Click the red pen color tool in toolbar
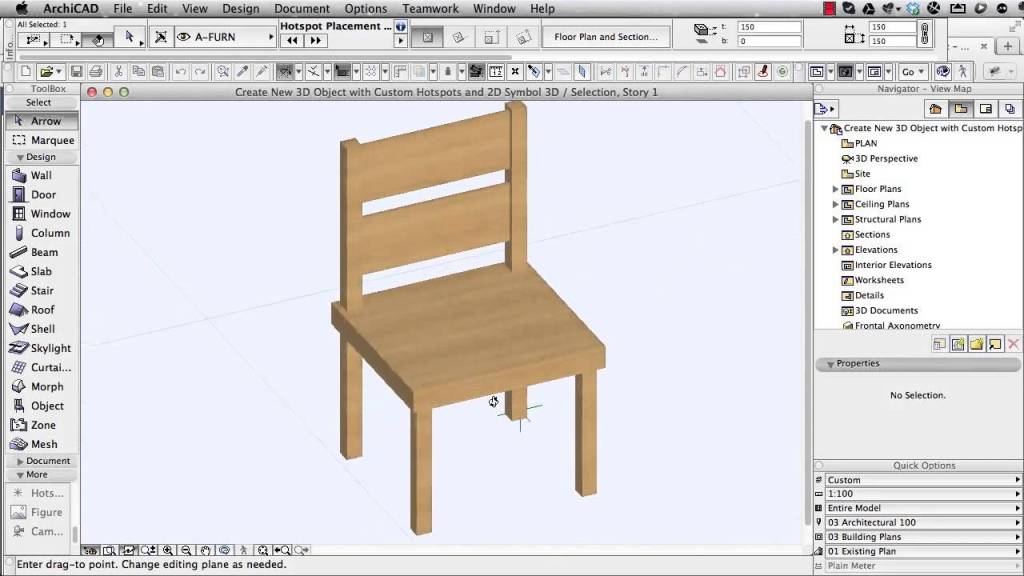1024x576 pixels. (761, 71)
